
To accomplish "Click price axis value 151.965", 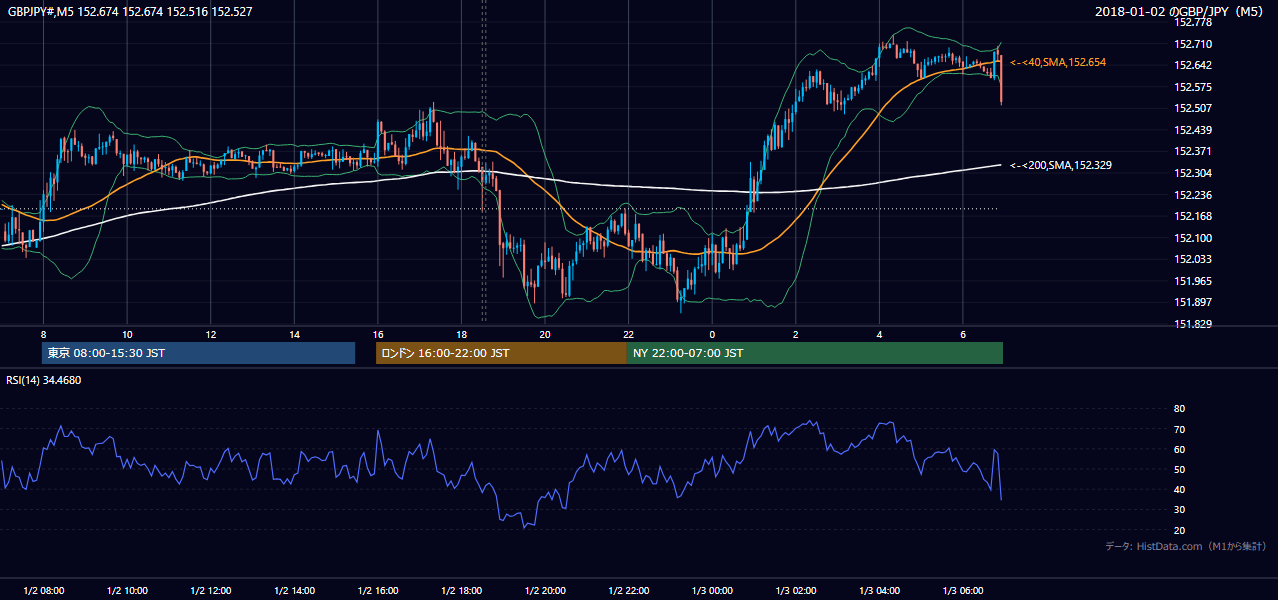I will [1193, 281].
